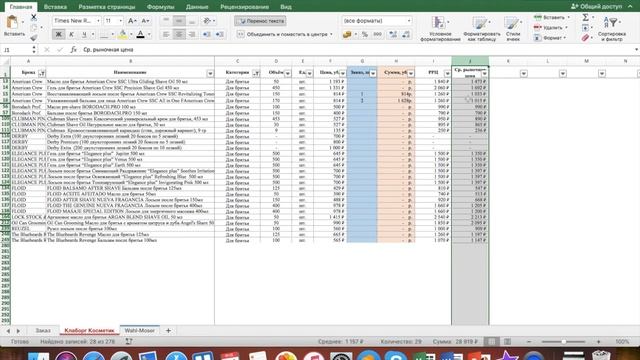Open the Times New Roman font dropdown
The width and height of the screenshot is (640, 360).
[x=98, y=21]
